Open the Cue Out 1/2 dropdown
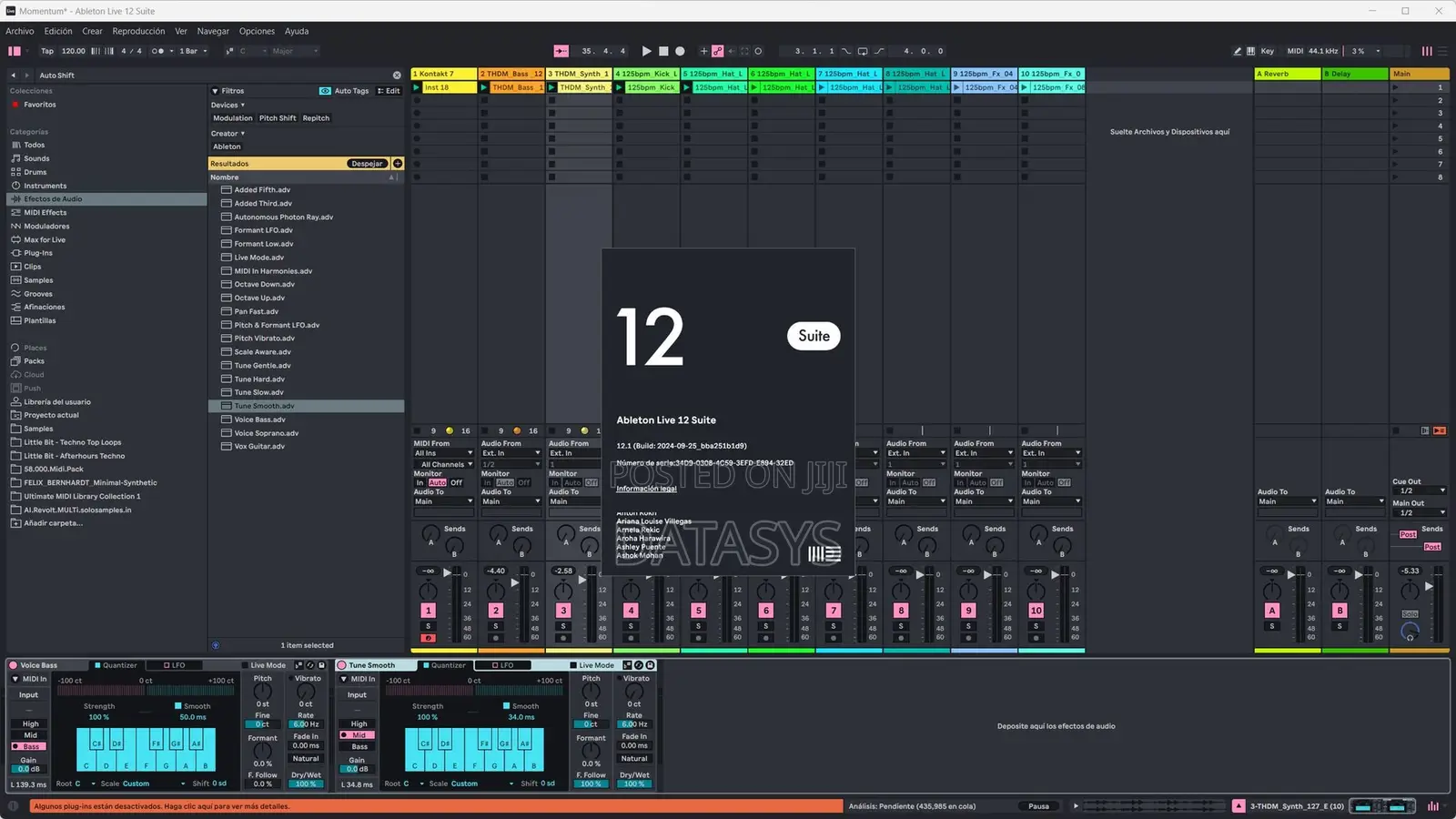The width and height of the screenshot is (1456, 819). point(1419,490)
